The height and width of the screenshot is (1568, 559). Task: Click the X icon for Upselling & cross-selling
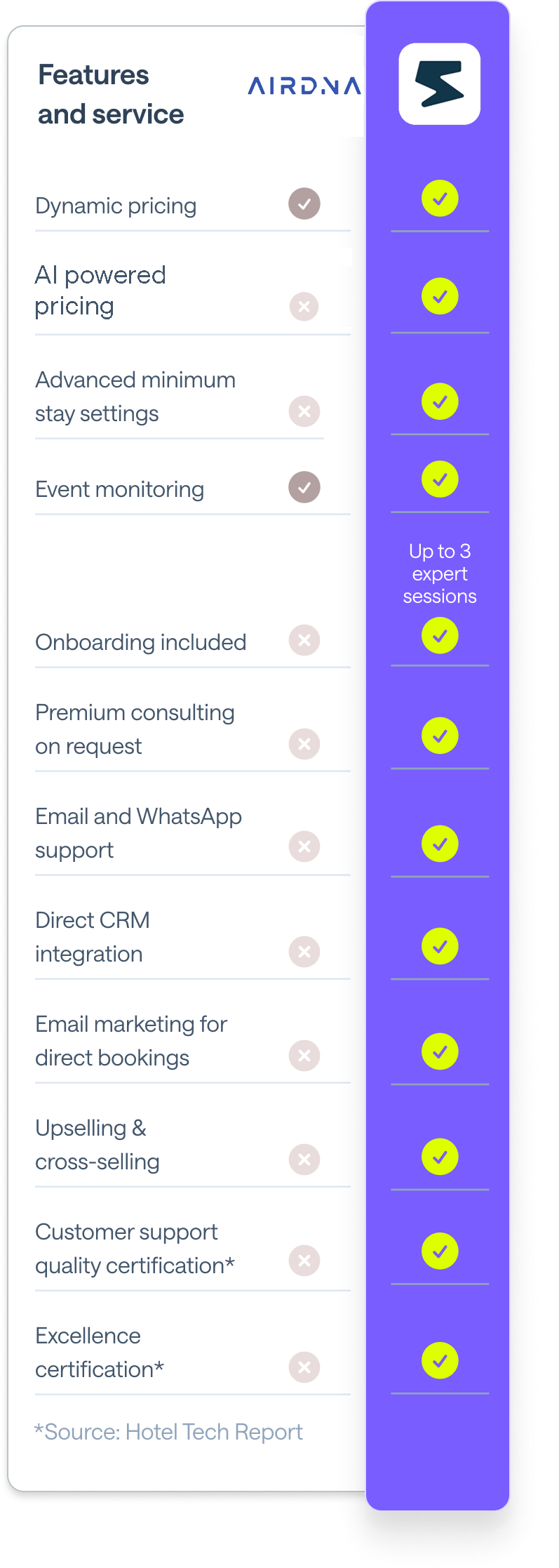click(304, 1160)
